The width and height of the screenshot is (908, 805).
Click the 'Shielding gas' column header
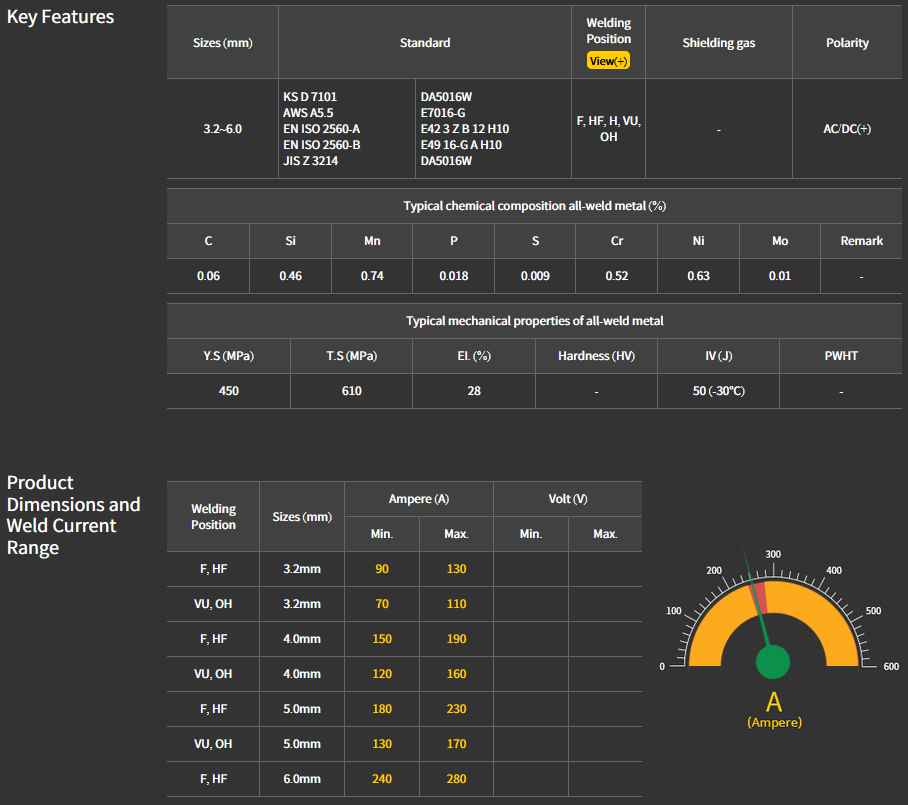pos(719,43)
